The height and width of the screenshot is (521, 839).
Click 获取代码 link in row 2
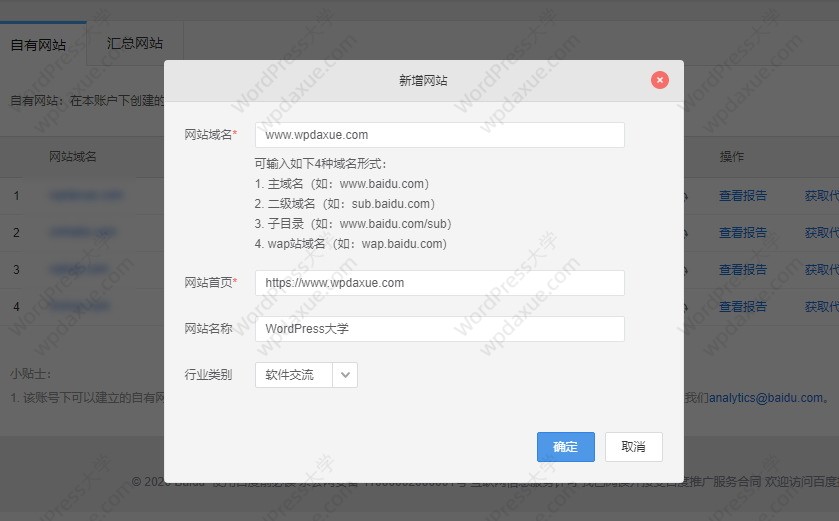pos(822,233)
